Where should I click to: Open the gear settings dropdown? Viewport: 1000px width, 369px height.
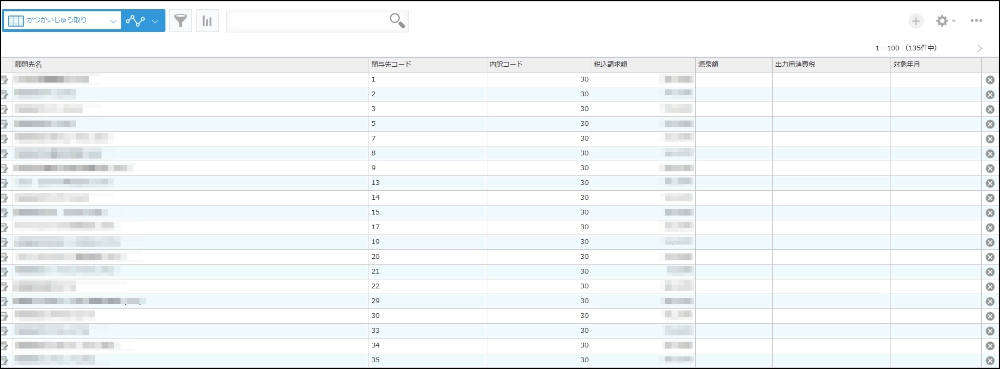tap(945, 21)
